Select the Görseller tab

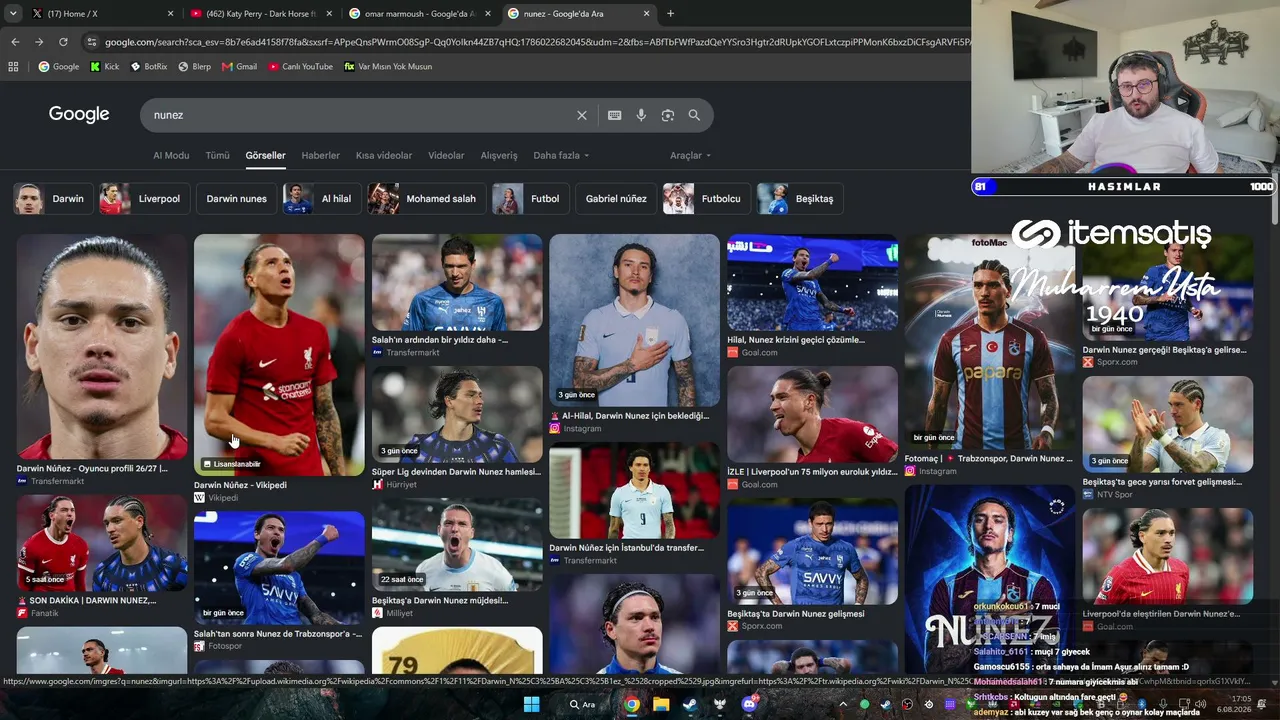265,156
